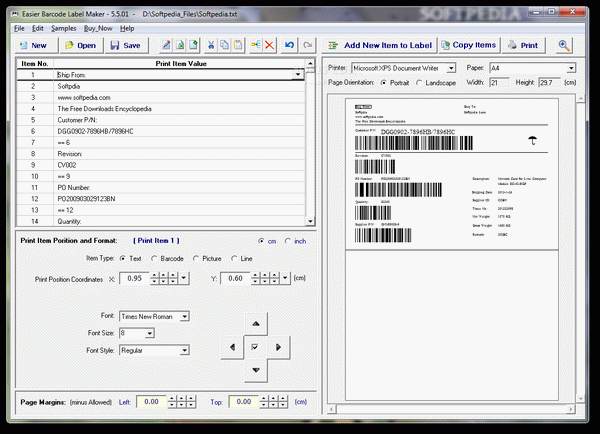
Task: Select Picture item type
Action: point(196,259)
